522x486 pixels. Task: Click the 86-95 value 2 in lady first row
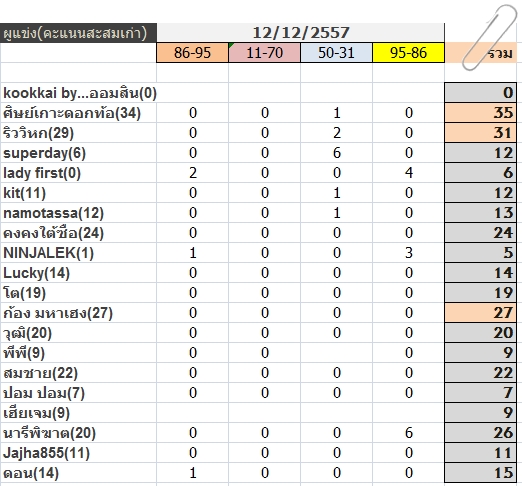click(x=192, y=173)
